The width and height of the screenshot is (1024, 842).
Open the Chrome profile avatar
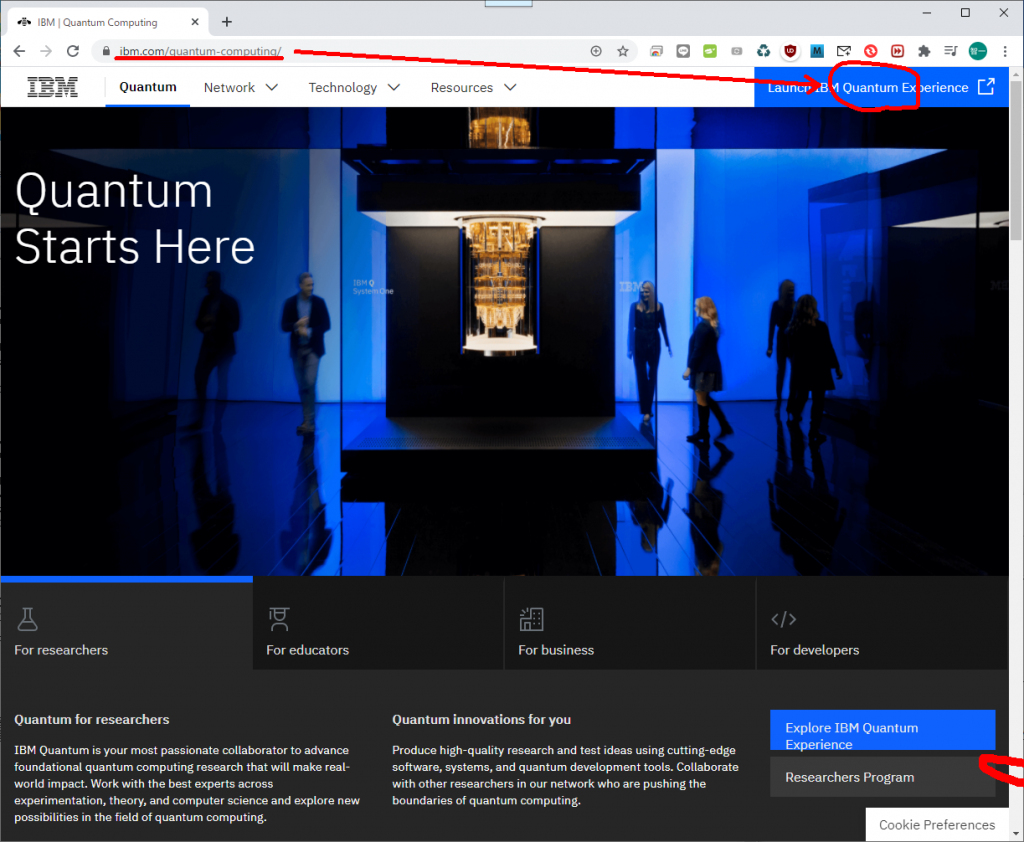(x=977, y=51)
